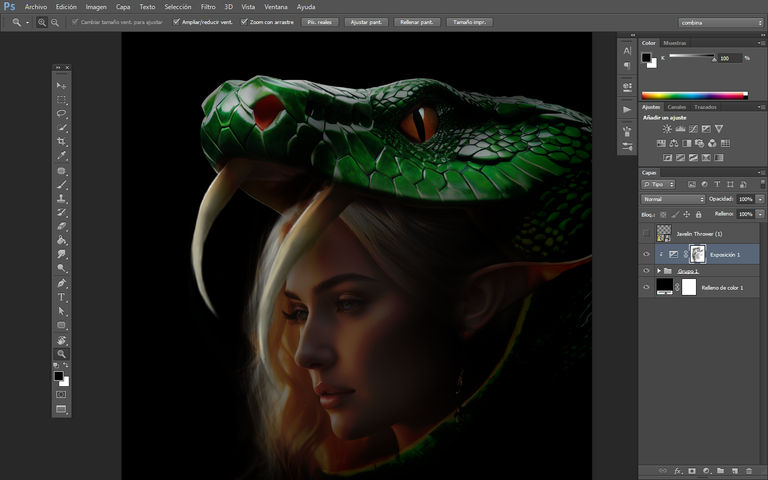Toggle Ampliar/reducir vent. checkbox
This screenshot has width=768, height=480.
tap(176, 22)
